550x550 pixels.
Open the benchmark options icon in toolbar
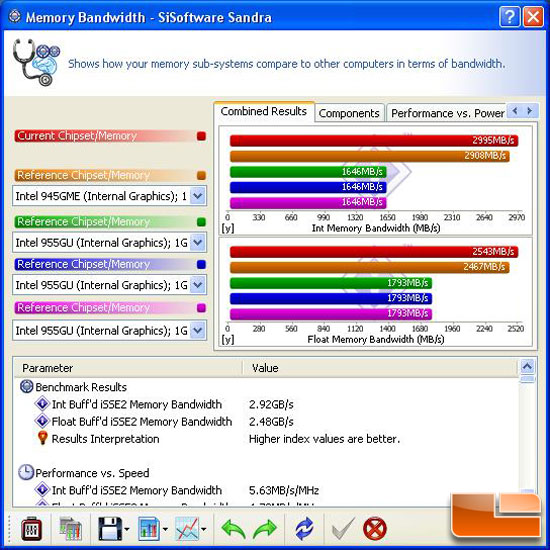[x=32, y=529]
